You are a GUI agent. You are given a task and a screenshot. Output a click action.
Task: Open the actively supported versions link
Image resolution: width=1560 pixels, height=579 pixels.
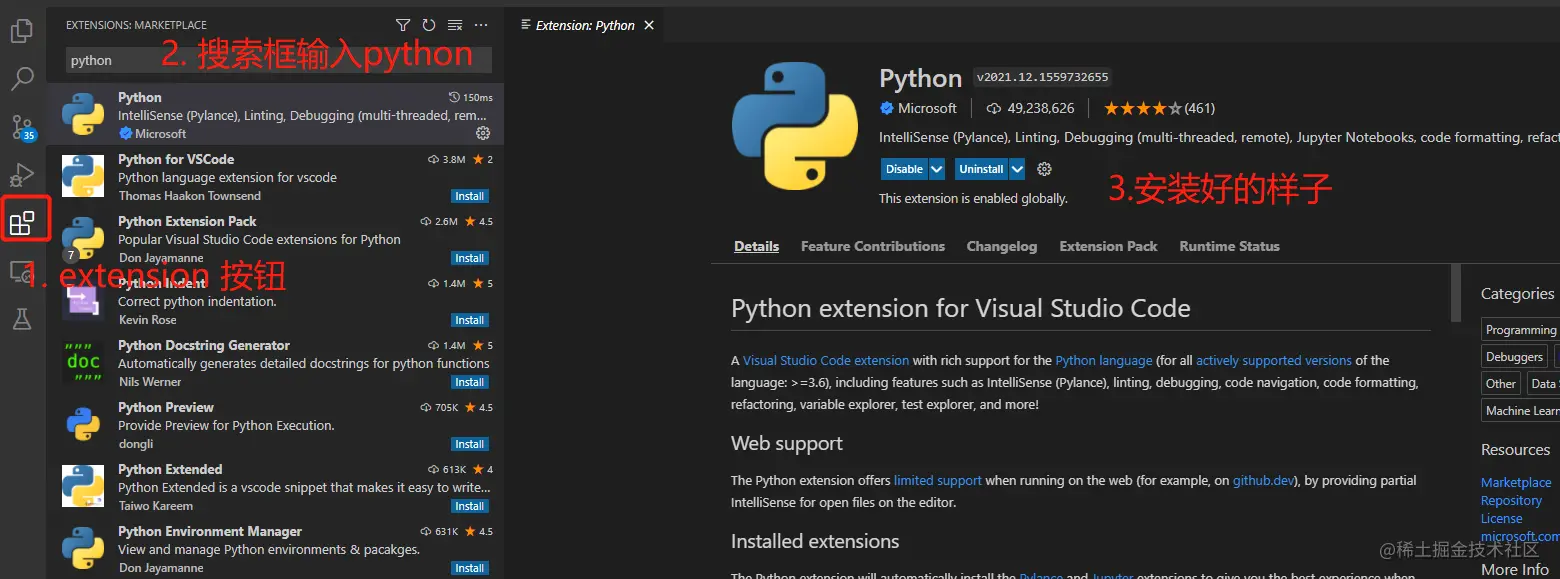coord(1274,360)
